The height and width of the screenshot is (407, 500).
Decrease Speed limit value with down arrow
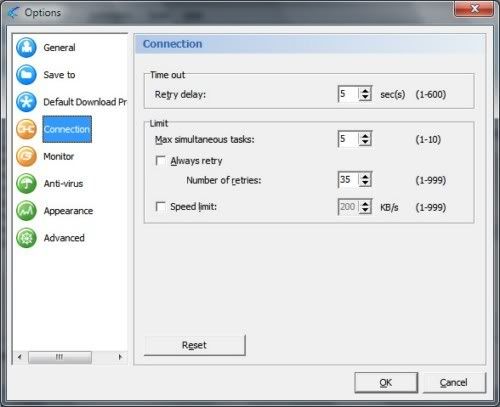click(x=365, y=210)
